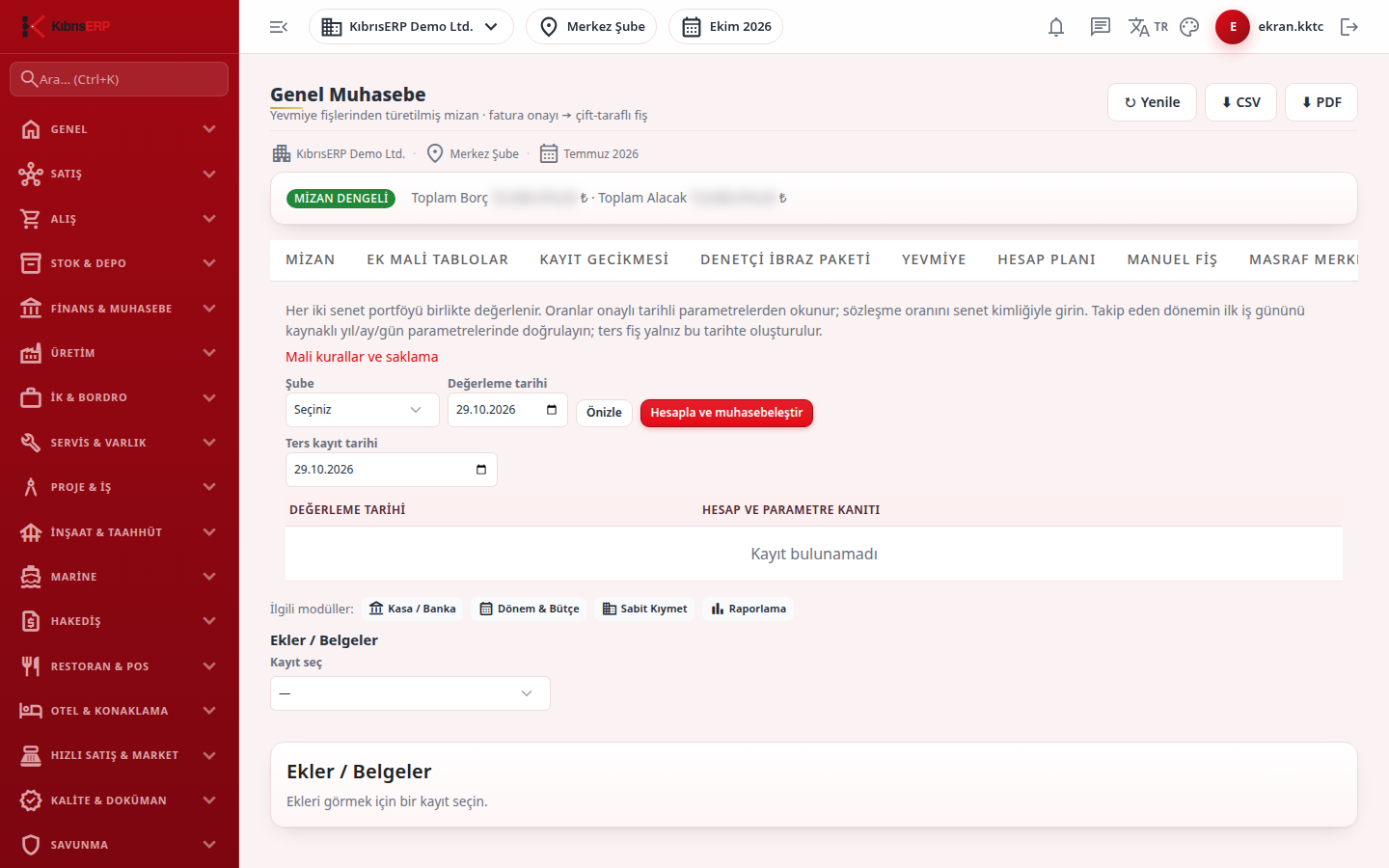Open Finans & Muhasebe bank icon
Viewport: 1389px width, 868px height.
click(x=31, y=309)
